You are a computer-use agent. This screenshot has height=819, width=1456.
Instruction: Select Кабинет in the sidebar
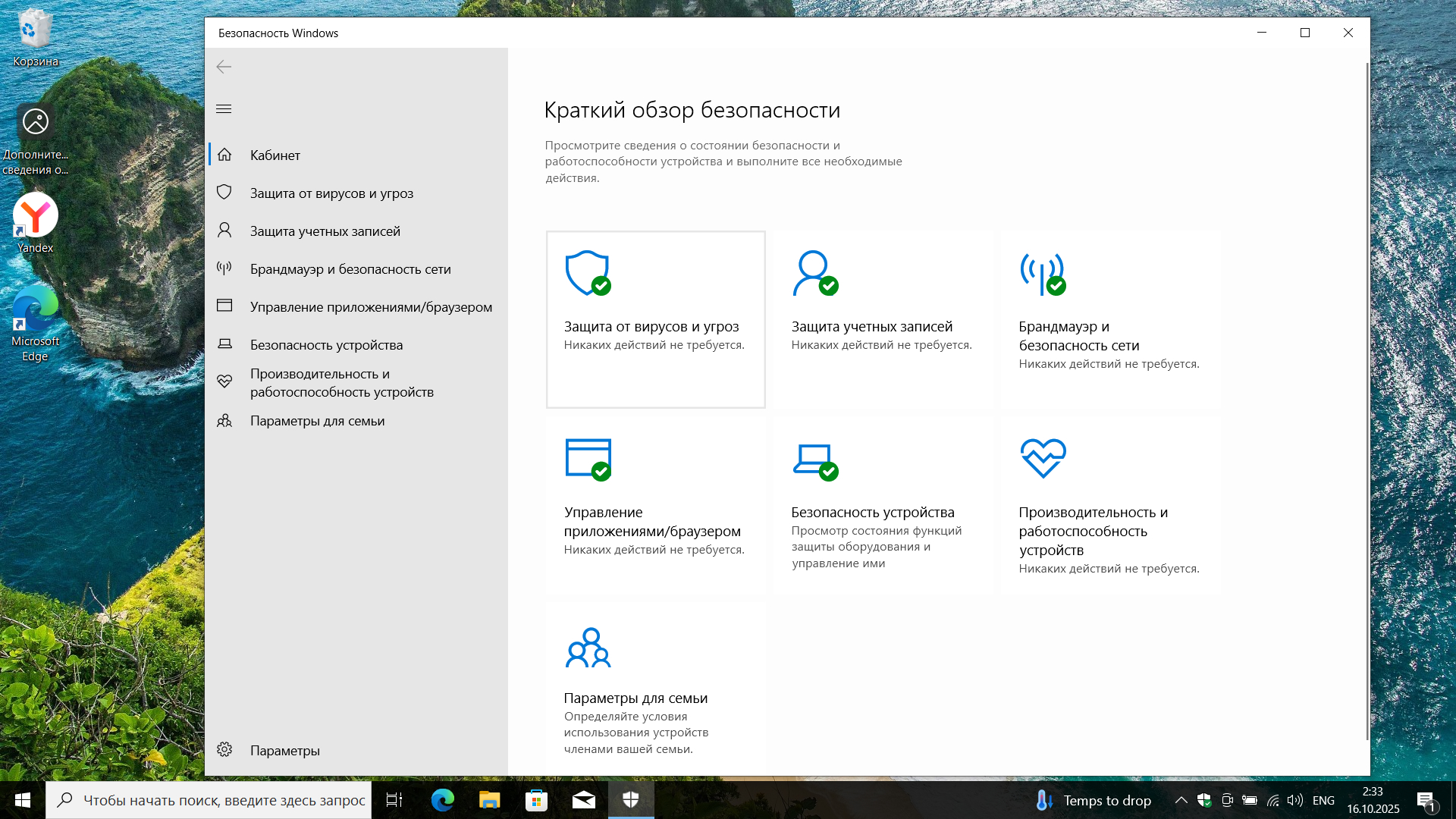point(275,155)
